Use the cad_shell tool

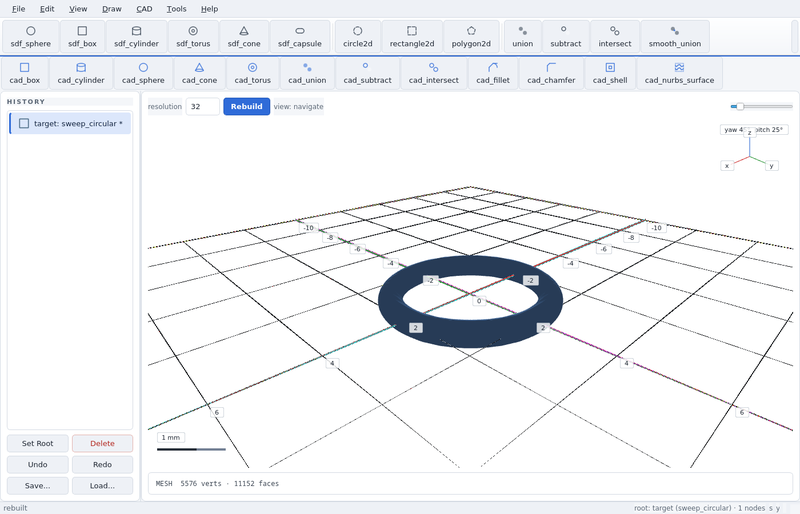coord(610,74)
